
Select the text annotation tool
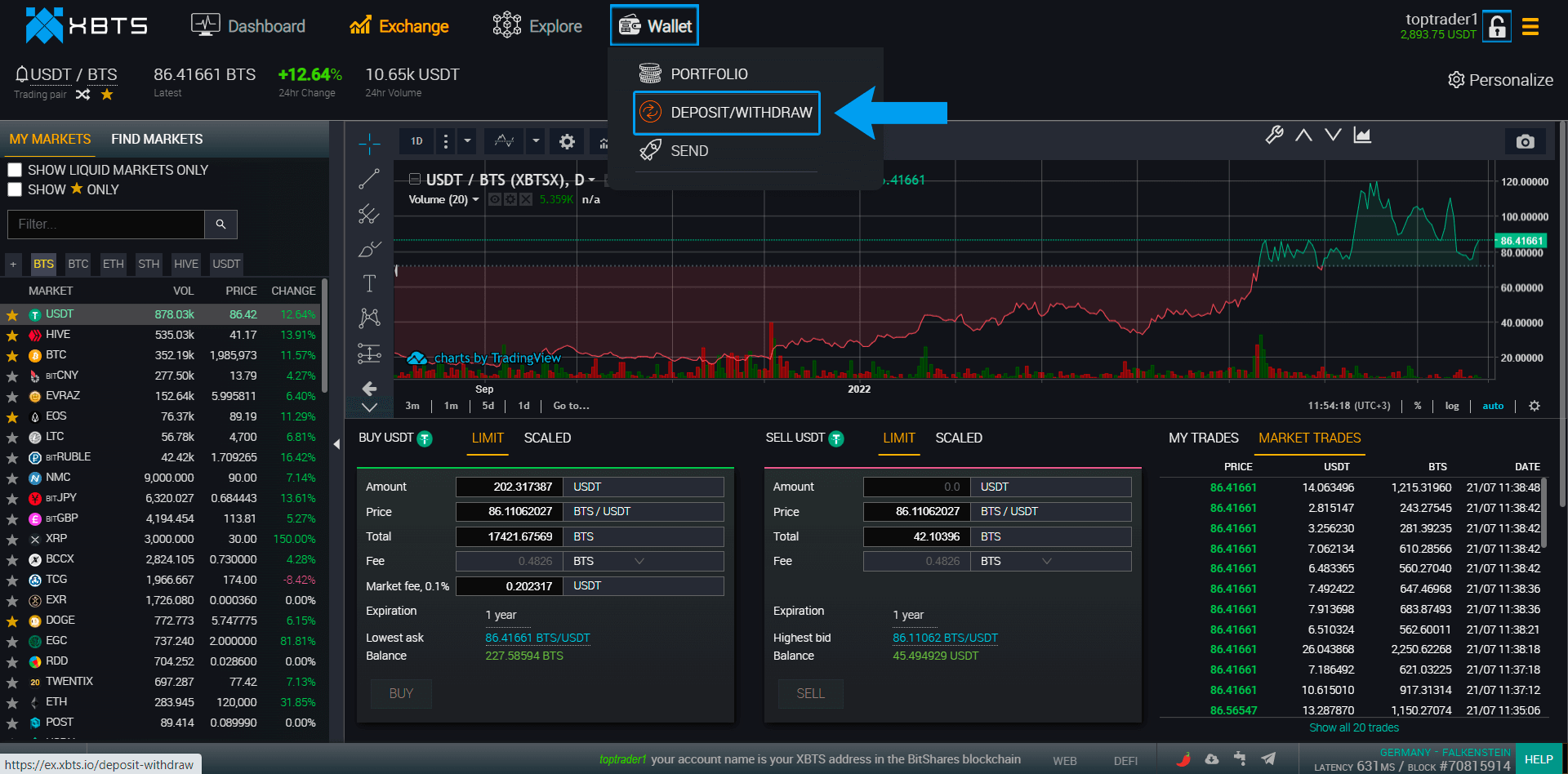point(369,283)
